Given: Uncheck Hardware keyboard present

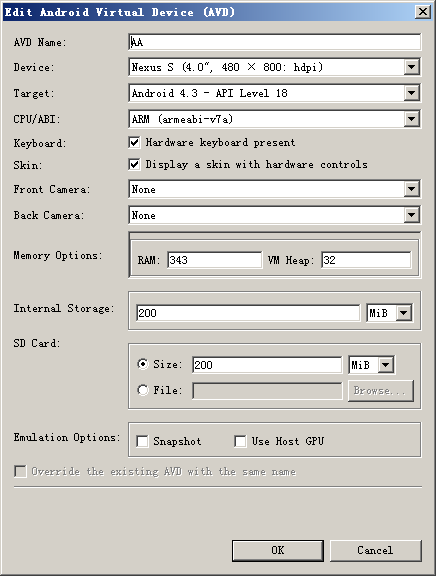Looking at the screenshot, I should point(134,143).
